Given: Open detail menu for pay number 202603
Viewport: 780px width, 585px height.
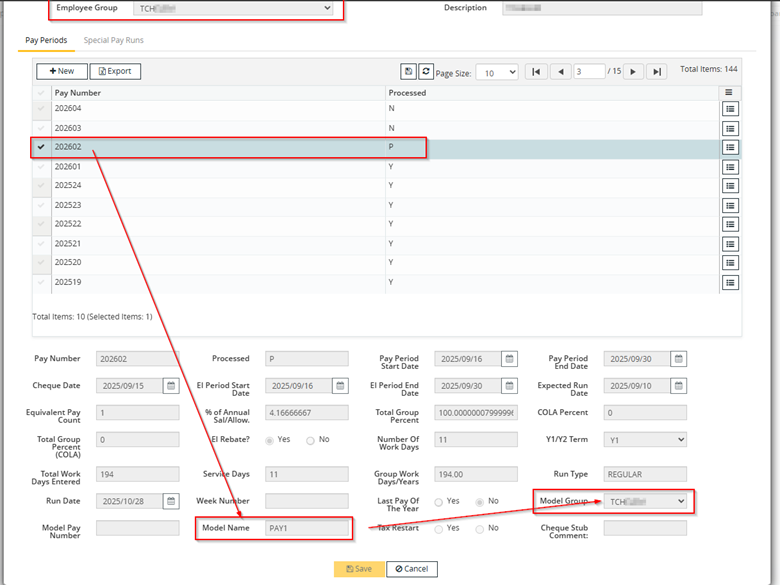Looking at the screenshot, I should click(730, 129).
